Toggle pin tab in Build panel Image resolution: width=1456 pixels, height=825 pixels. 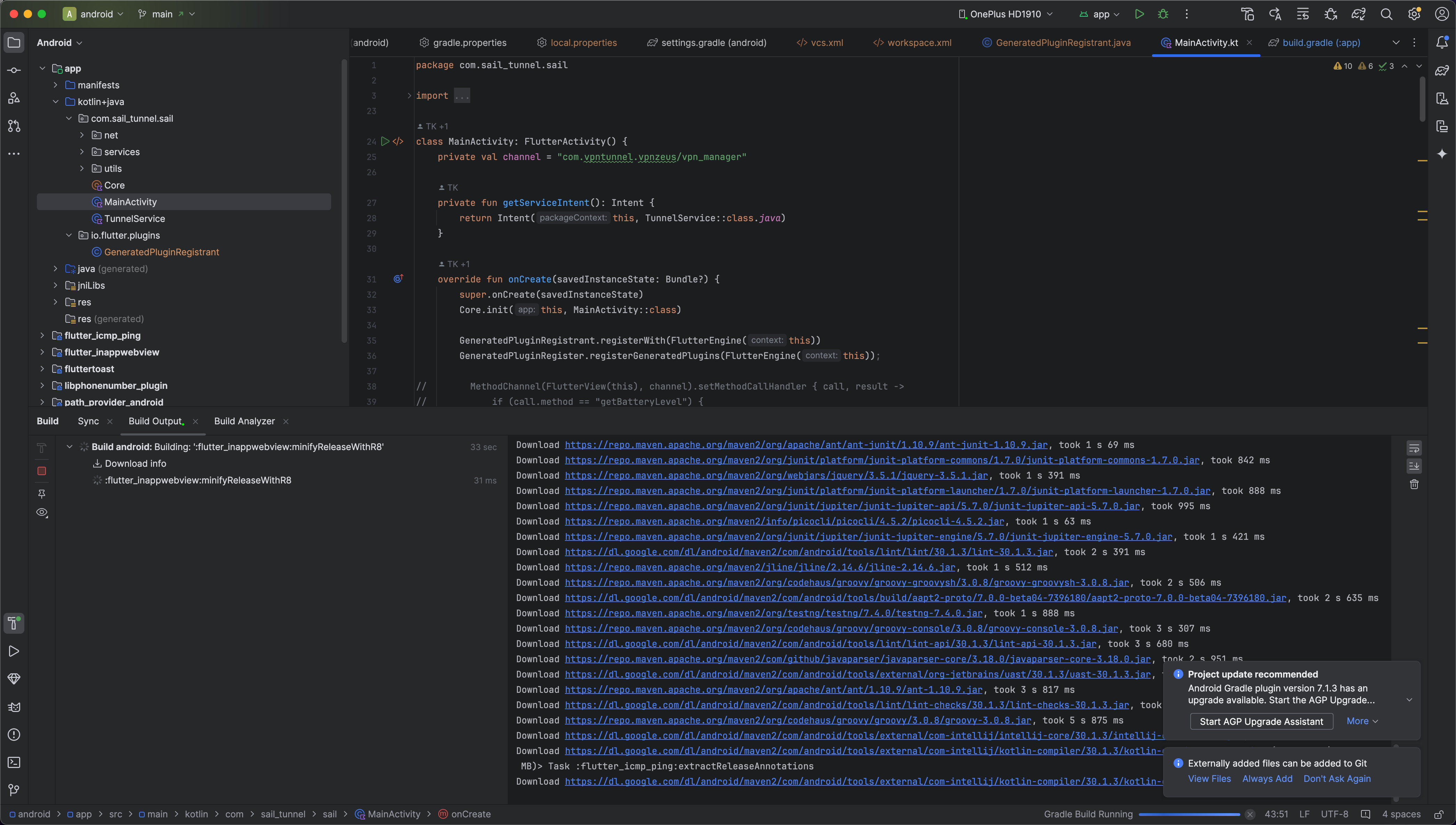click(41, 494)
